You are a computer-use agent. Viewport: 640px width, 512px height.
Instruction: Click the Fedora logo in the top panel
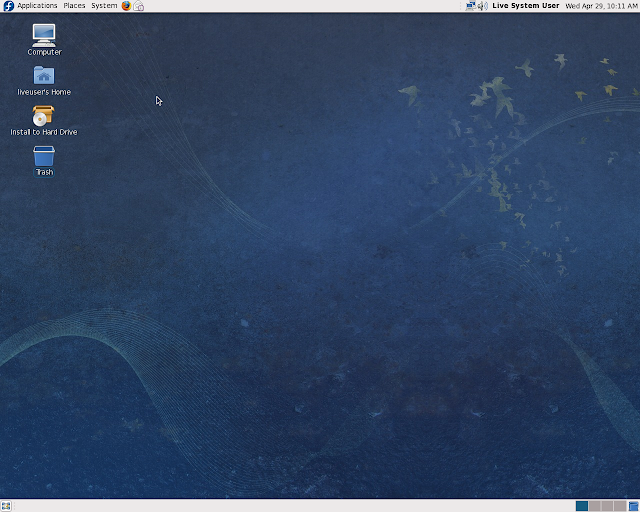(8, 6)
